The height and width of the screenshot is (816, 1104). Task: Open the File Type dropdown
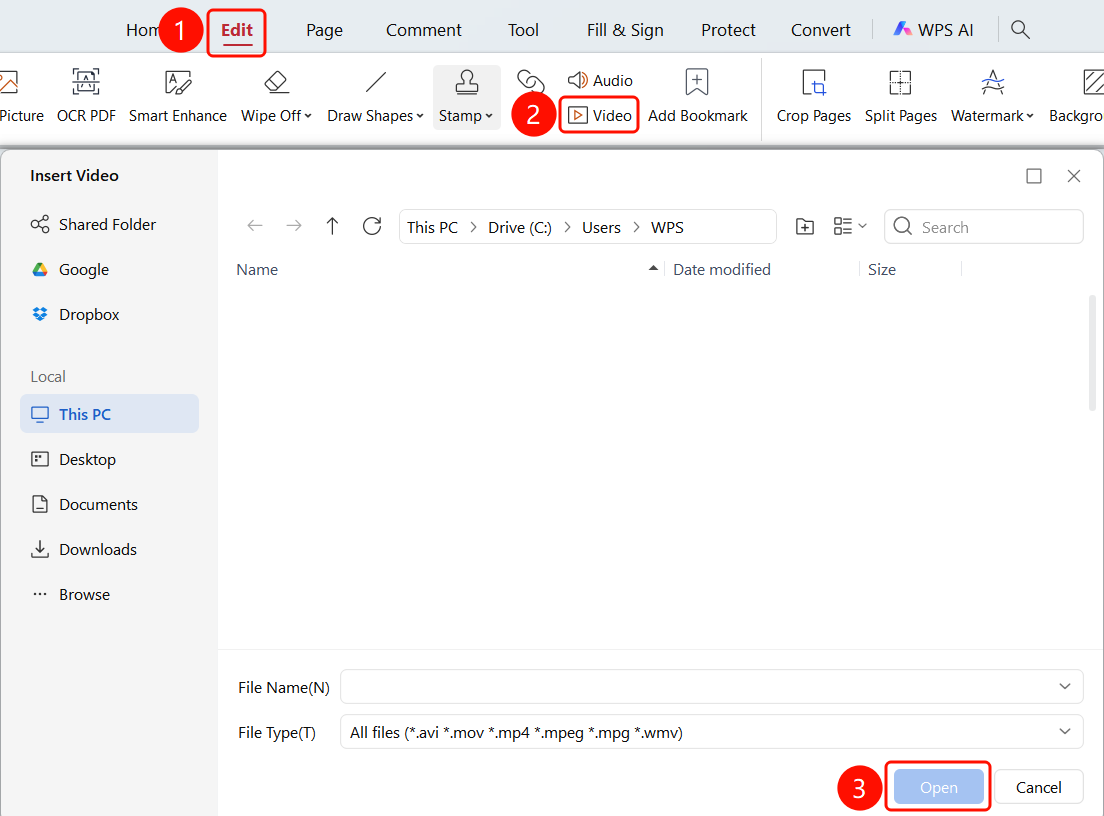pos(712,732)
